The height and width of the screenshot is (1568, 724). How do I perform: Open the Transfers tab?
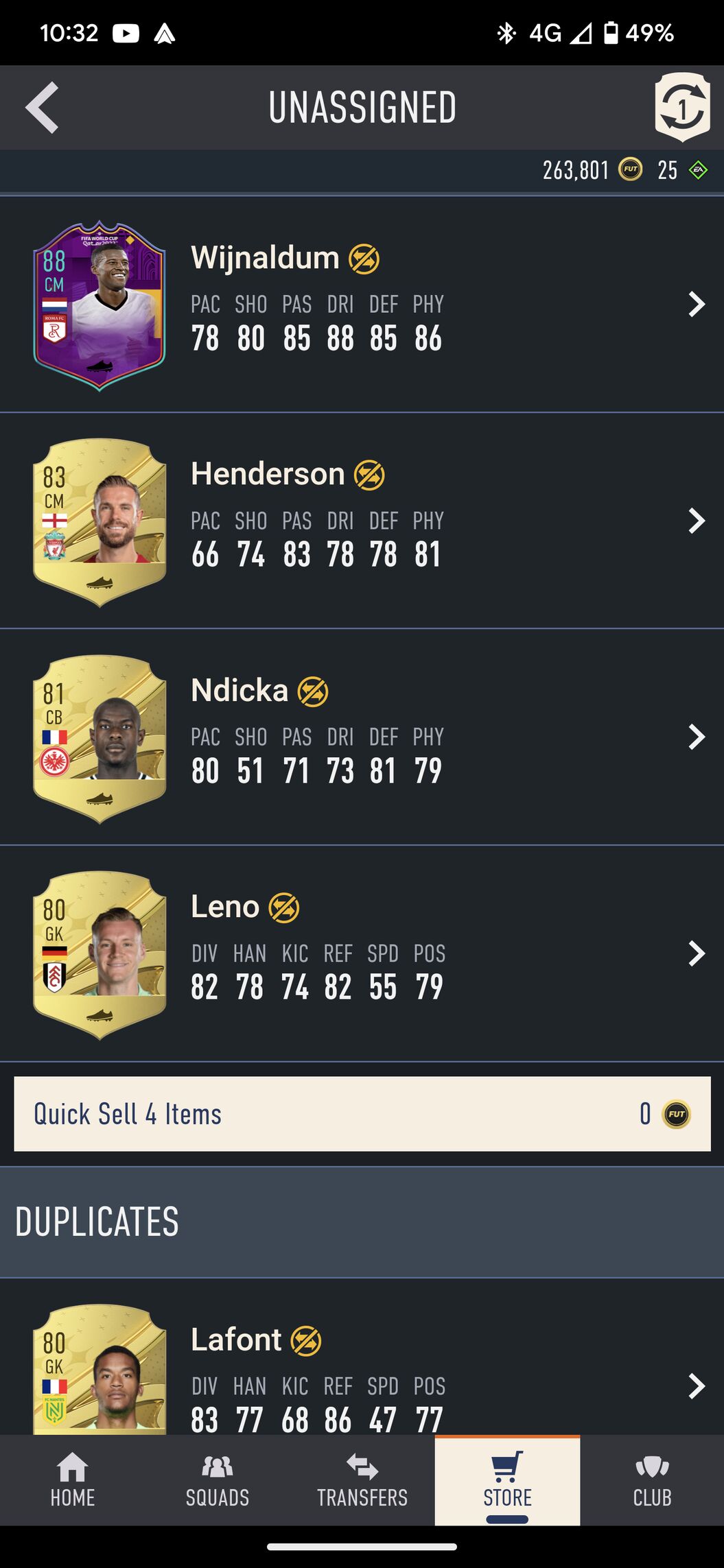point(362,1480)
